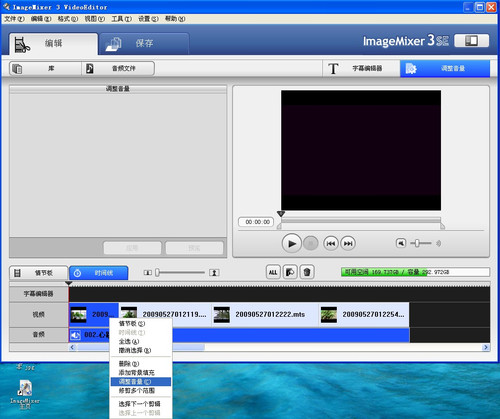This screenshot has width=500, height=419.
Task: Select the 音频 audio track label
Action: [x=39, y=335]
